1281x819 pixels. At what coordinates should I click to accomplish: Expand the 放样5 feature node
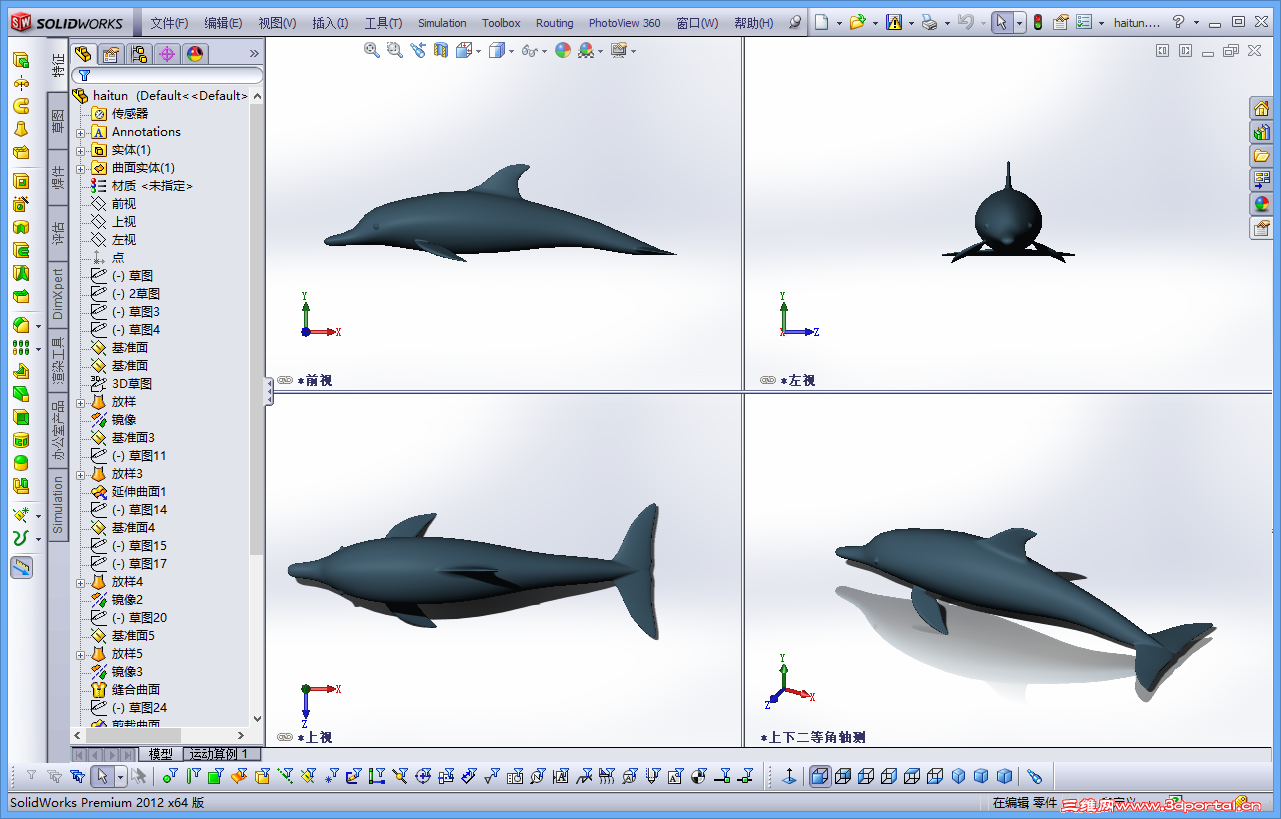[x=81, y=654]
